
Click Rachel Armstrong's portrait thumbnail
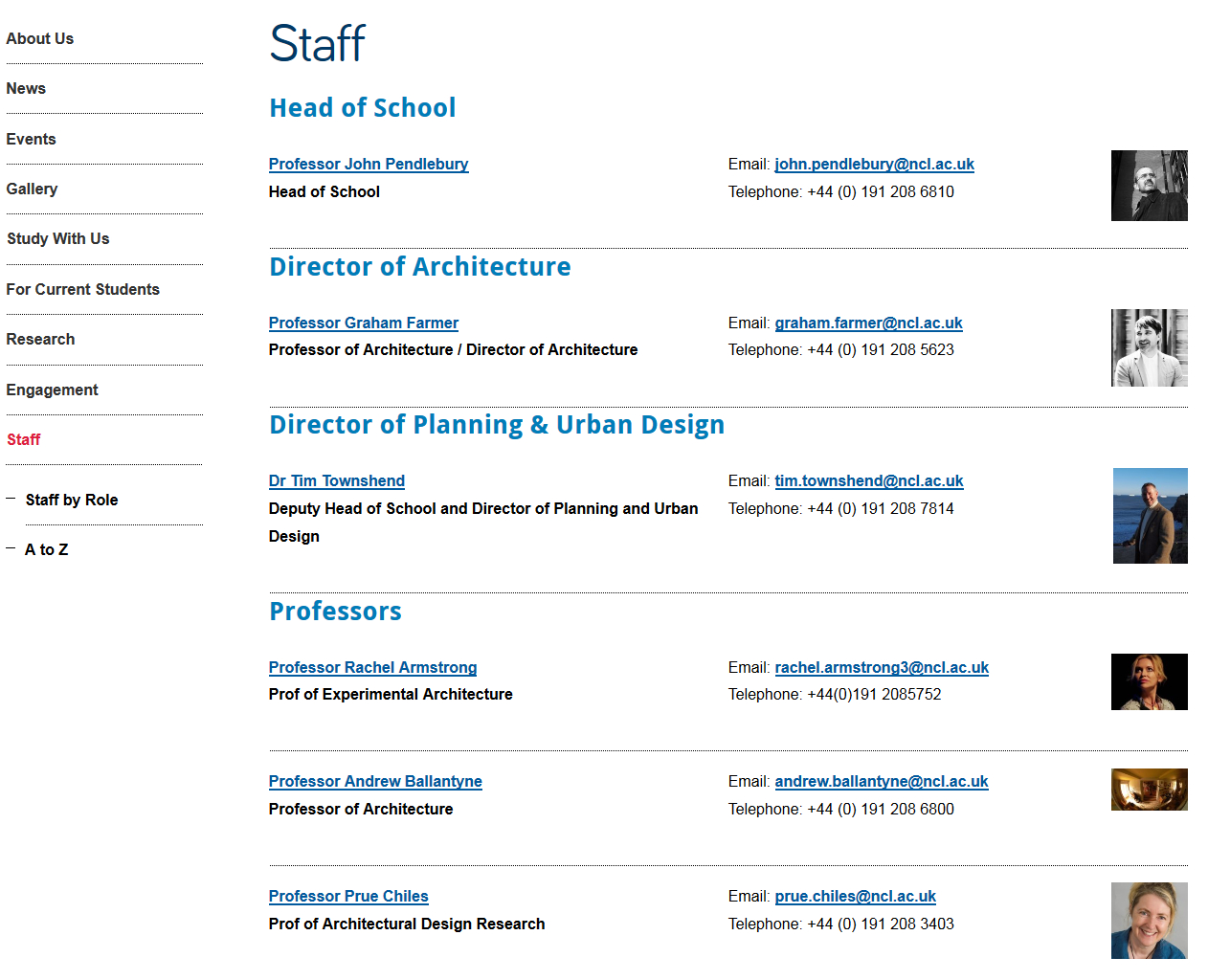tap(1149, 681)
